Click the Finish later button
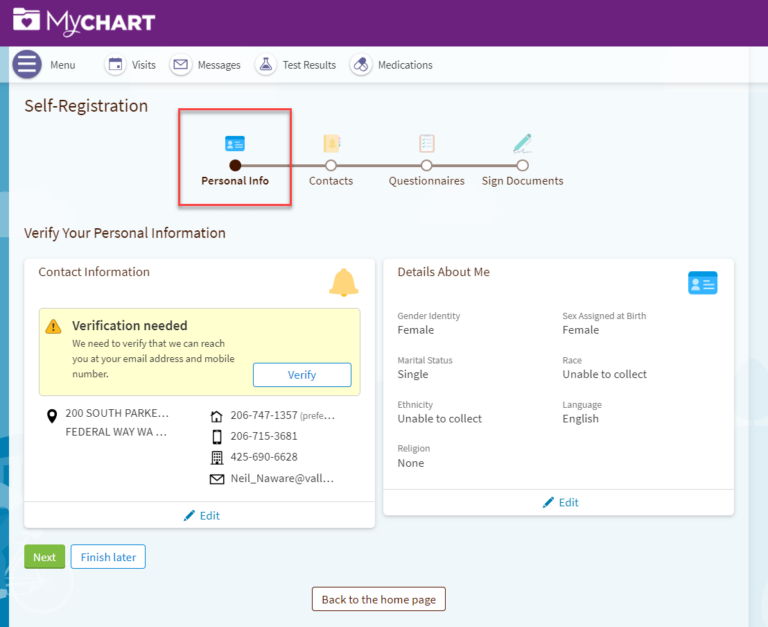 click(x=108, y=557)
